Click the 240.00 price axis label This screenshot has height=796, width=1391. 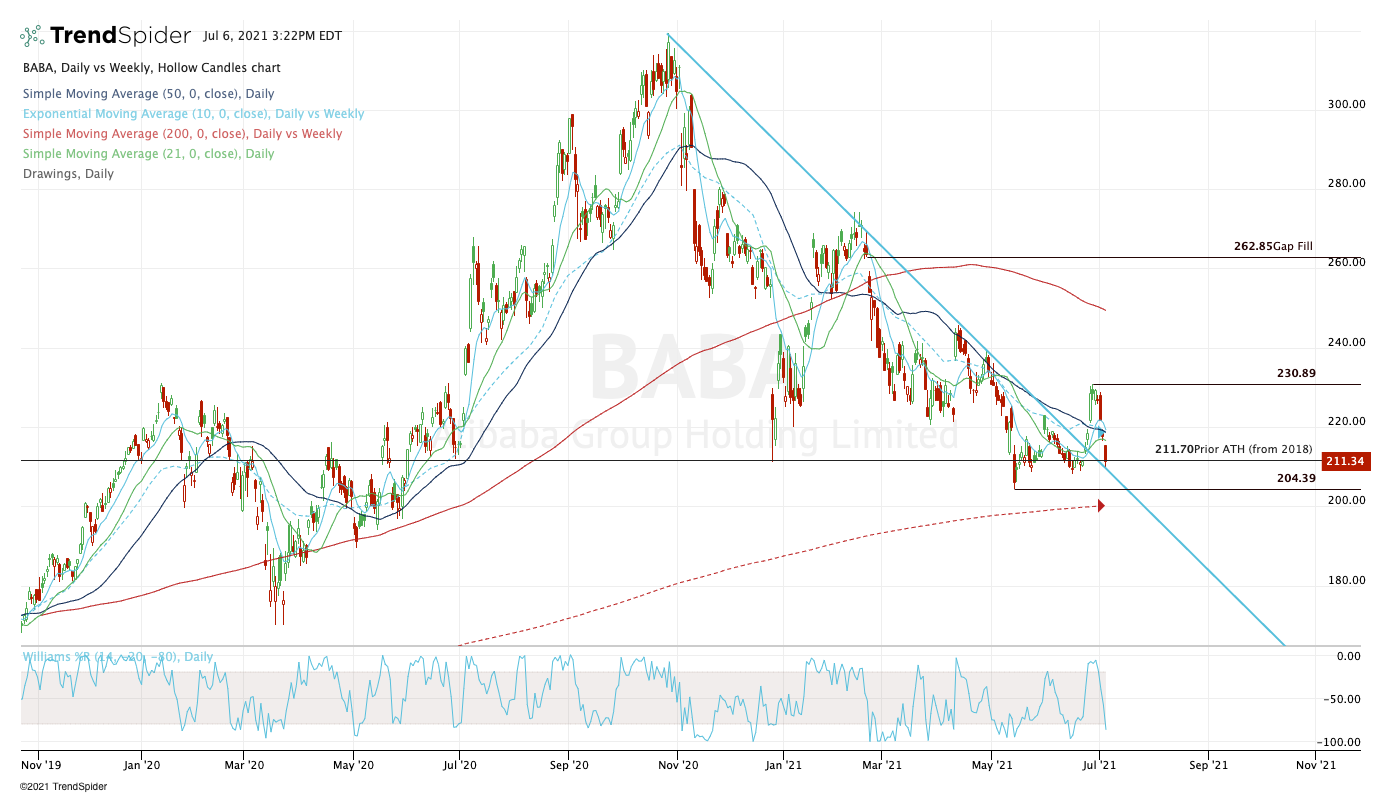click(1345, 342)
